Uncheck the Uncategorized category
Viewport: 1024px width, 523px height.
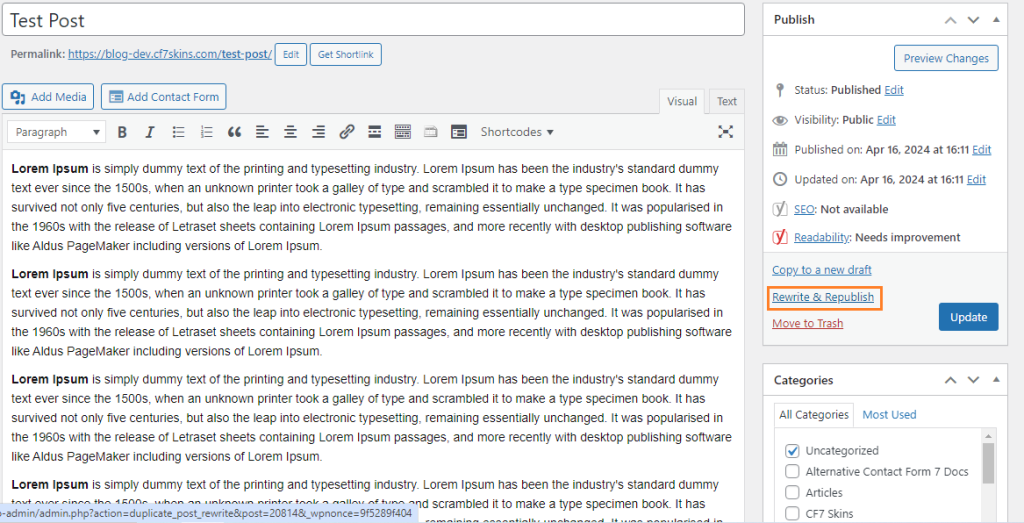[x=792, y=451]
